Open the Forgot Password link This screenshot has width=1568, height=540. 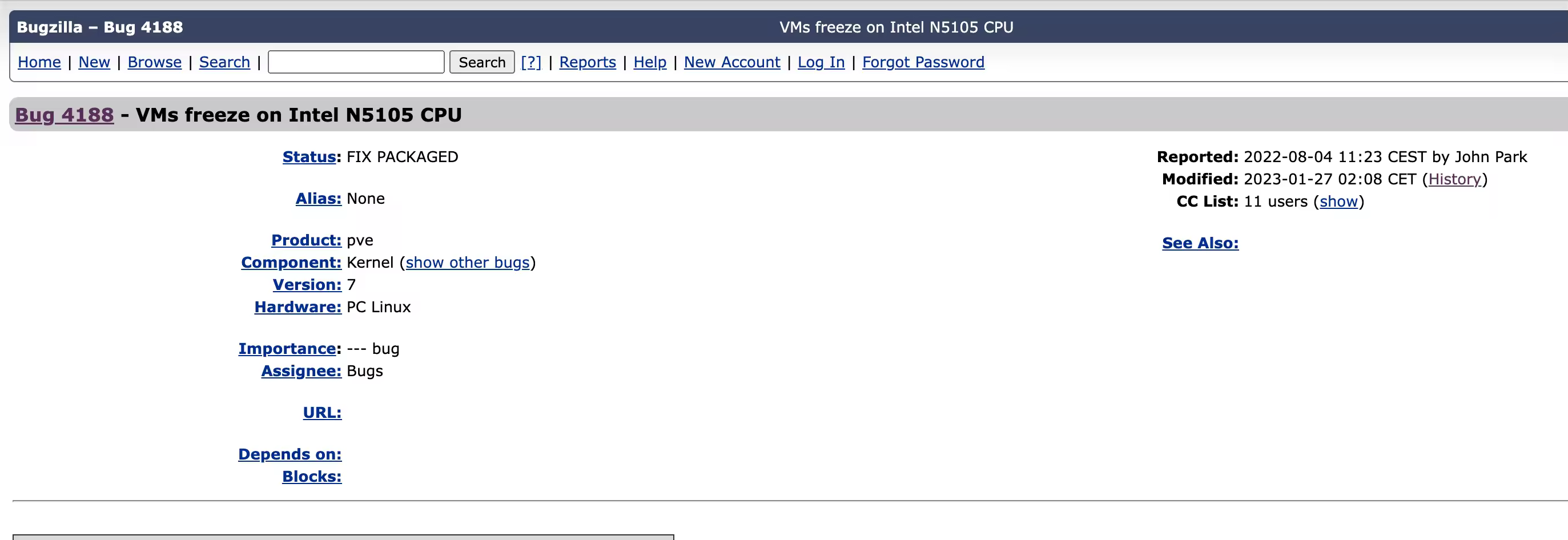point(923,62)
